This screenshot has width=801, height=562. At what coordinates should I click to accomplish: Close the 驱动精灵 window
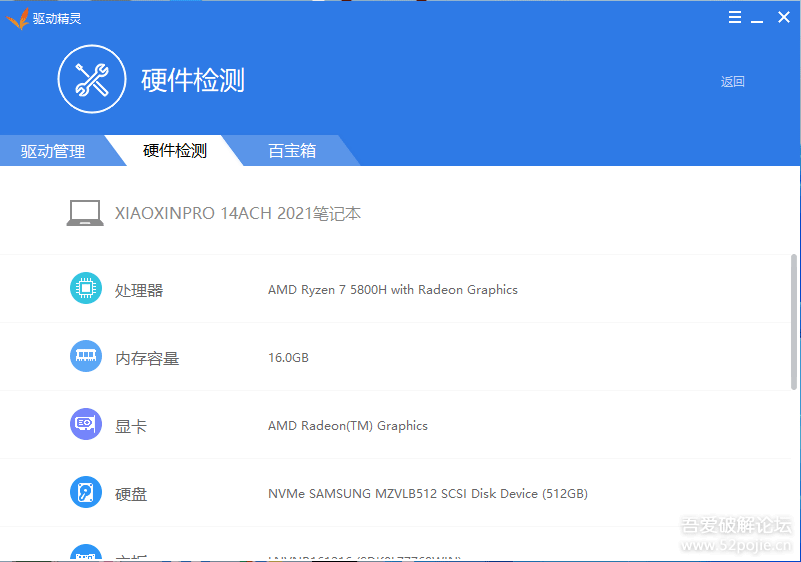[782, 17]
